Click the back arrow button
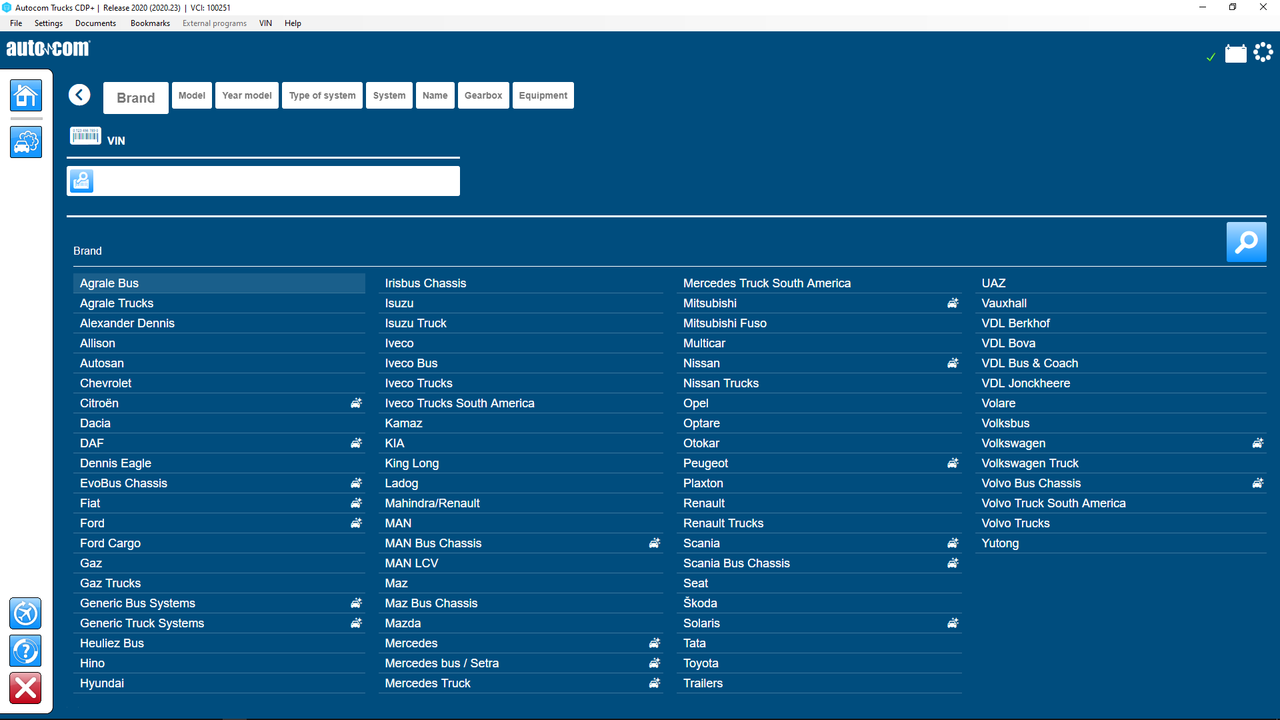Image resolution: width=1280 pixels, height=720 pixels. (80, 95)
